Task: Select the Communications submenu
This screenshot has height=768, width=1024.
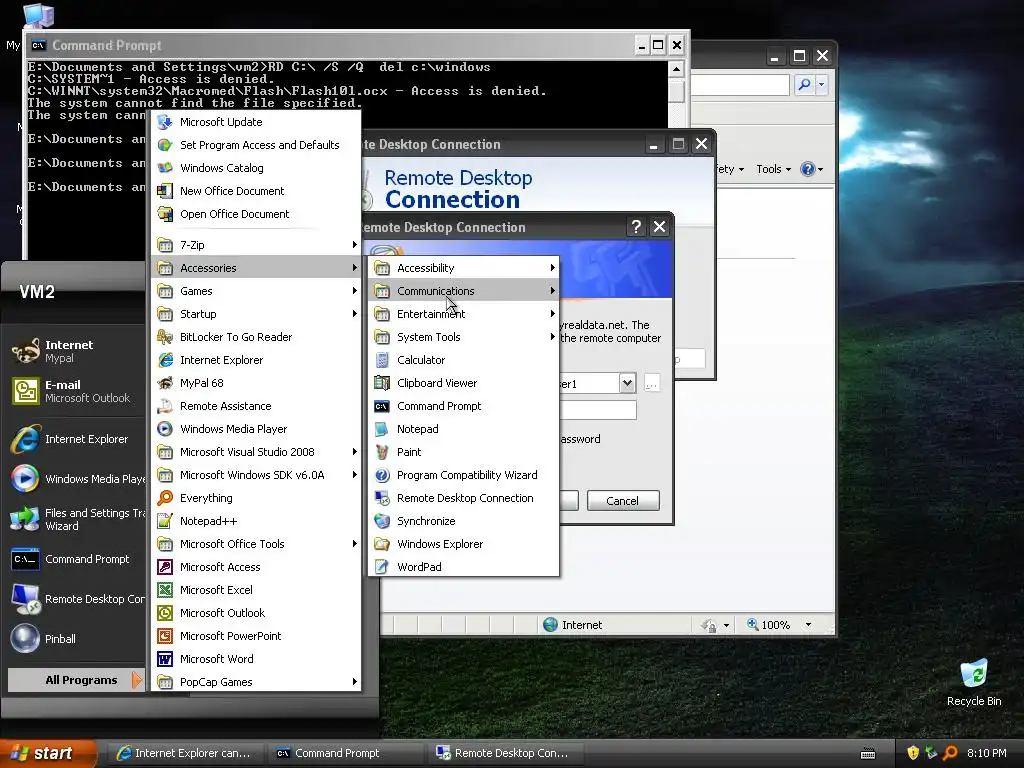Action: coord(464,291)
